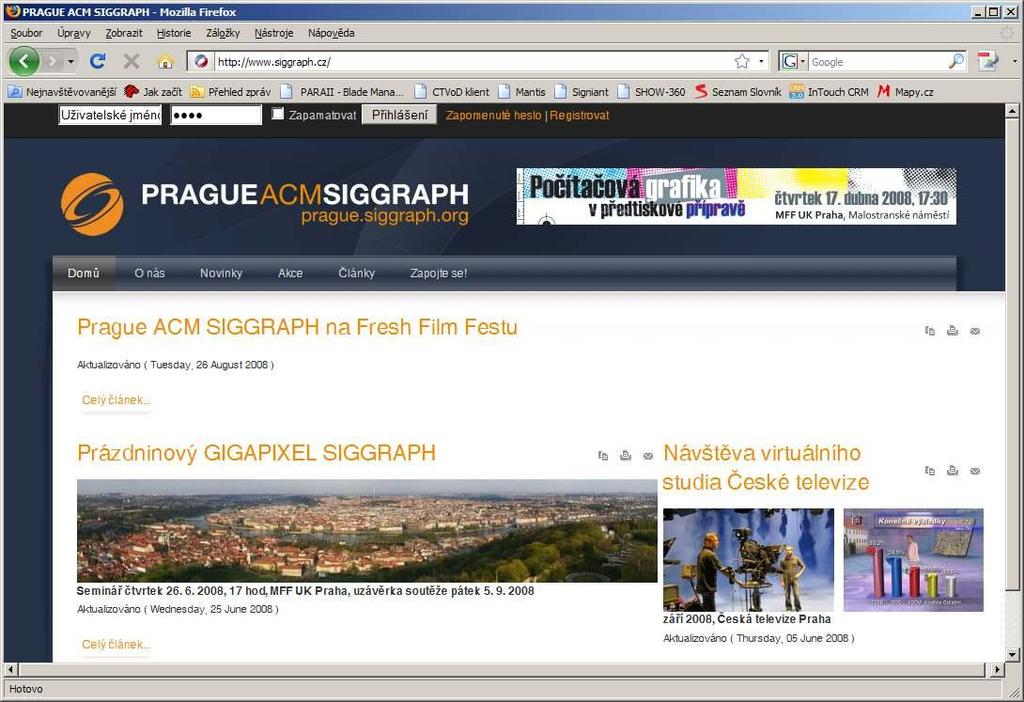1024x702 pixels.
Task: Open the Seznam Slovník bookmark
Action: pos(737,92)
